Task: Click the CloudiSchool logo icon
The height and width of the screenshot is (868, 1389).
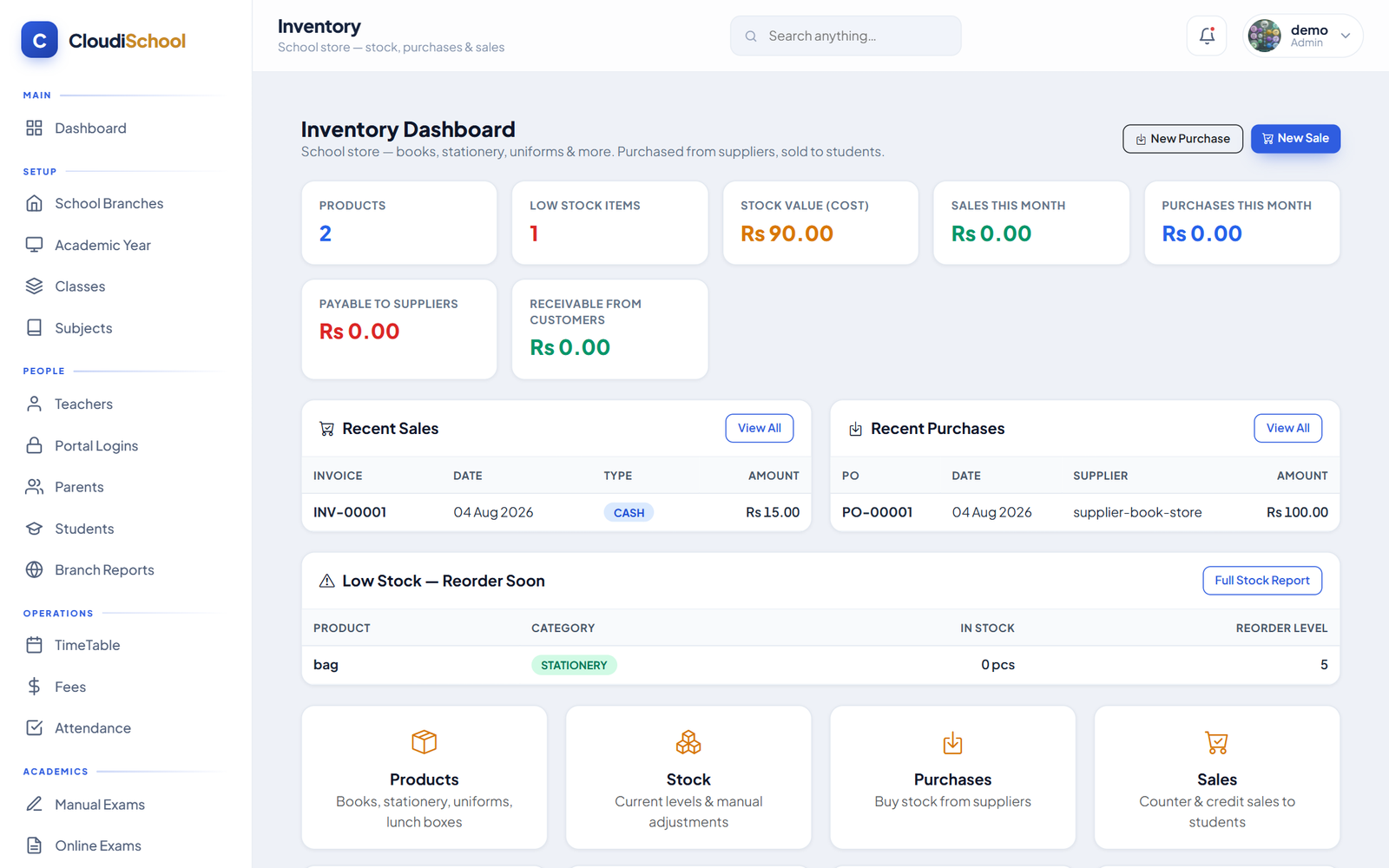Action: click(39, 40)
